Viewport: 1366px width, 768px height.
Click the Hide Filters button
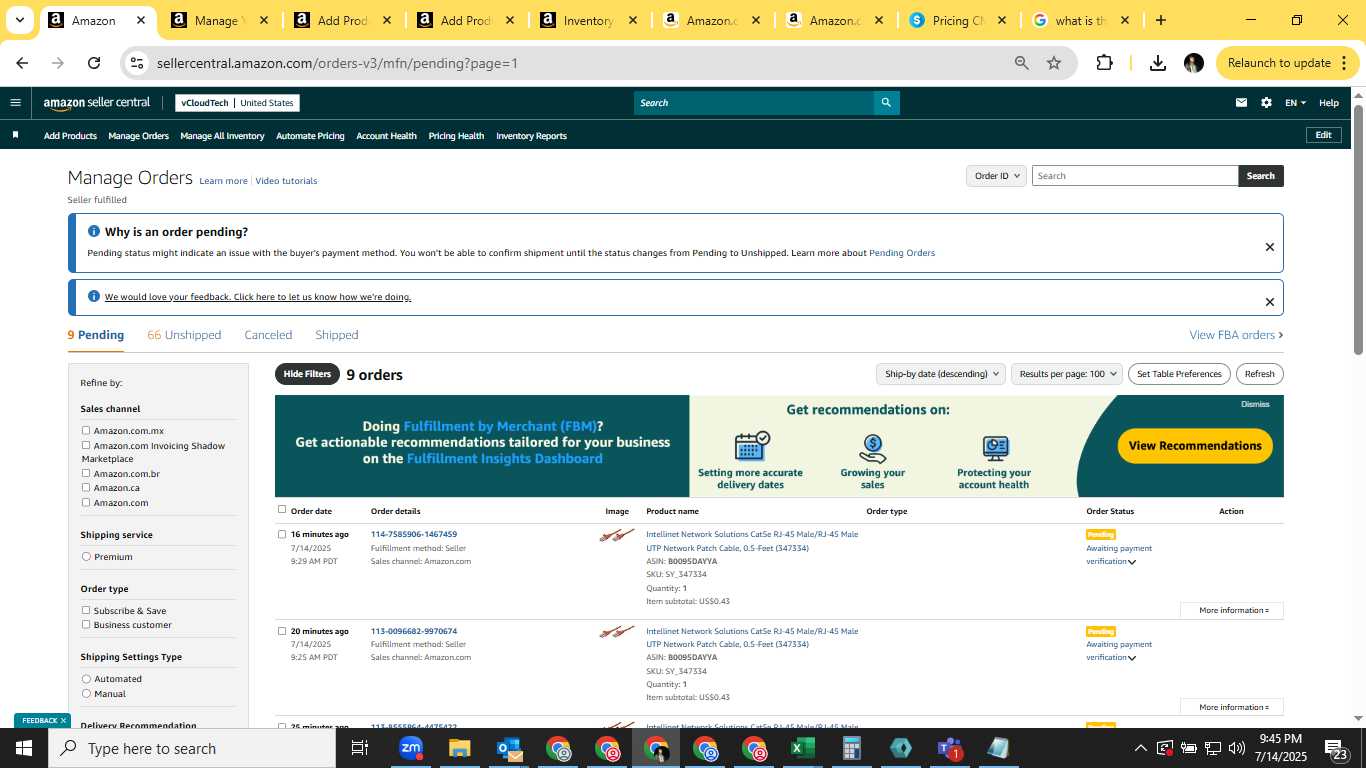pos(307,374)
